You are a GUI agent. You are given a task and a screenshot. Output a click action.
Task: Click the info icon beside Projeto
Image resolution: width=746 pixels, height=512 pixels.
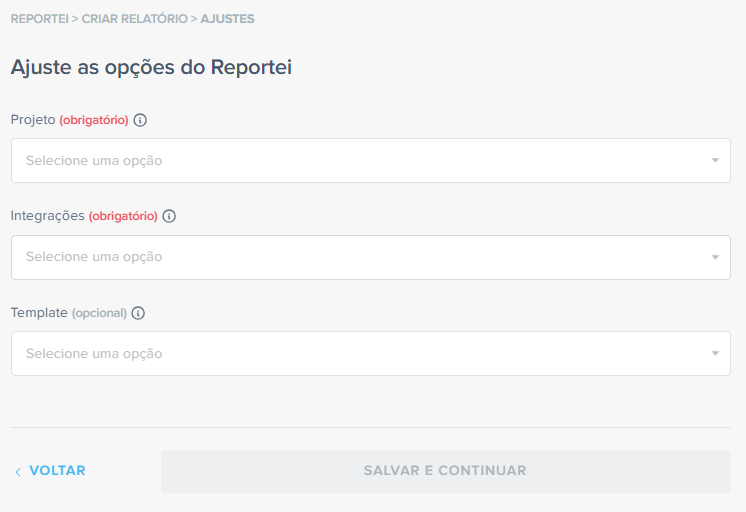[x=140, y=120]
